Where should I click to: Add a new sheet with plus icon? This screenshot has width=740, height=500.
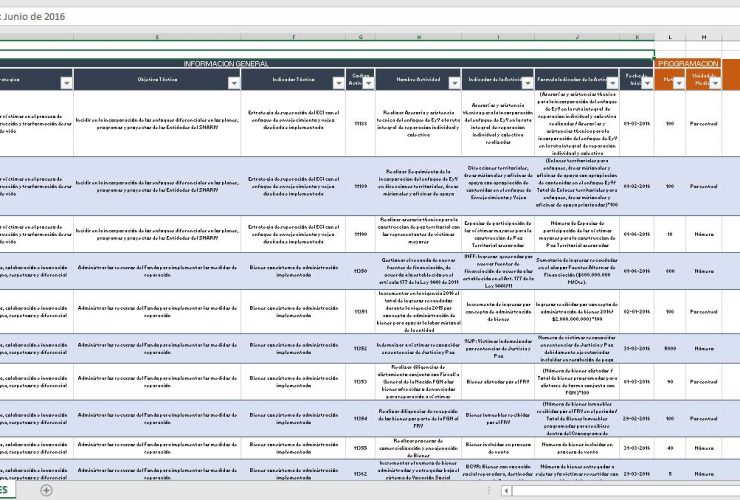(x=46, y=491)
